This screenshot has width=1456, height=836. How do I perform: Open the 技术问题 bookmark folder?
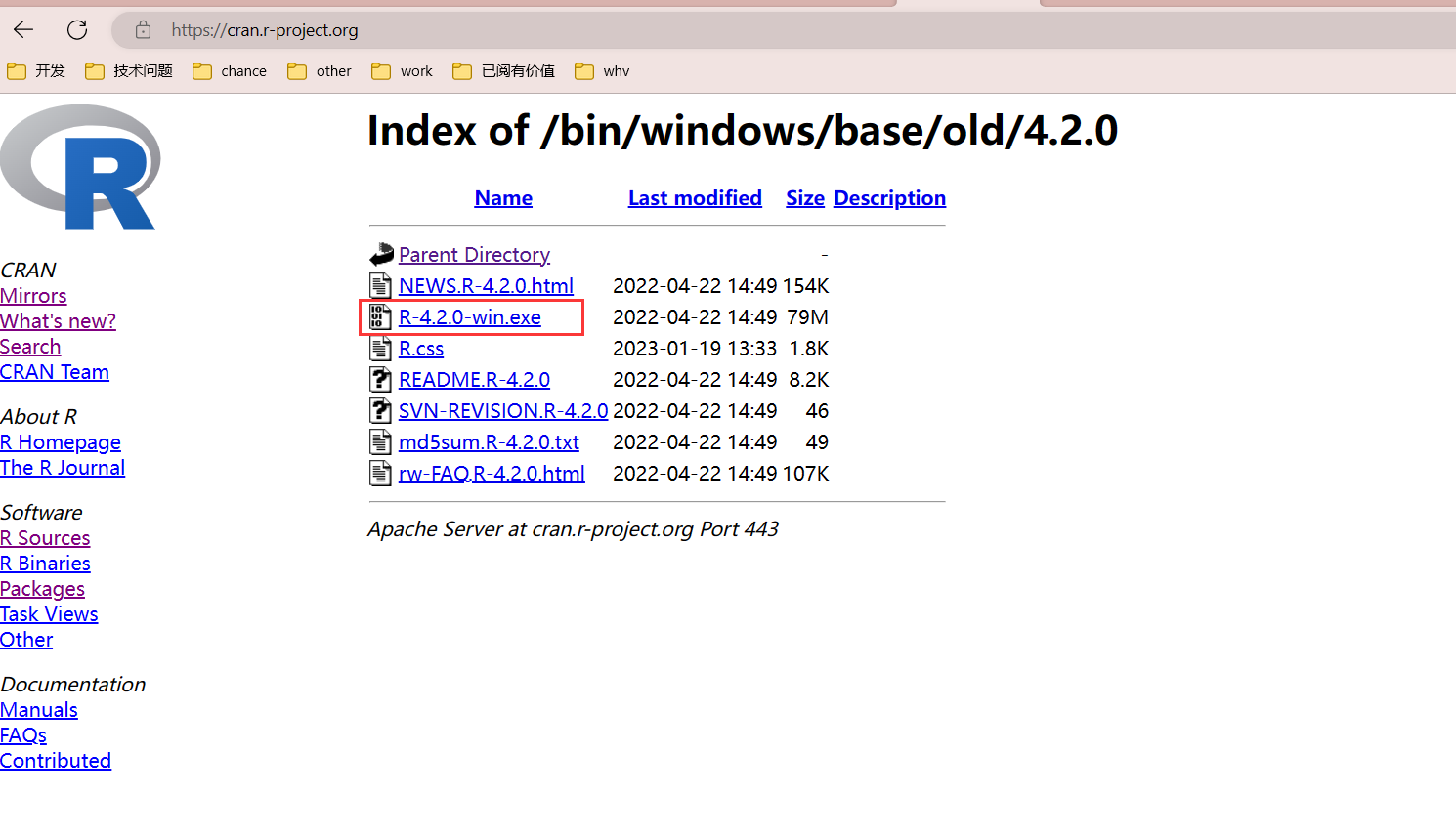click(129, 71)
